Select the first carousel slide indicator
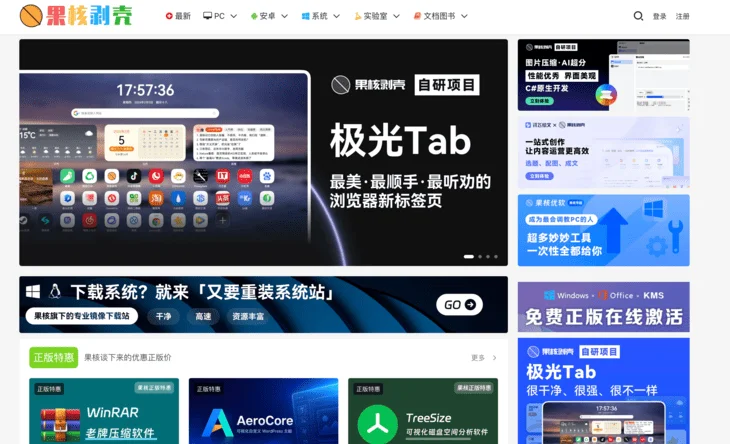This screenshot has width=730, height=444. (469, 256)
